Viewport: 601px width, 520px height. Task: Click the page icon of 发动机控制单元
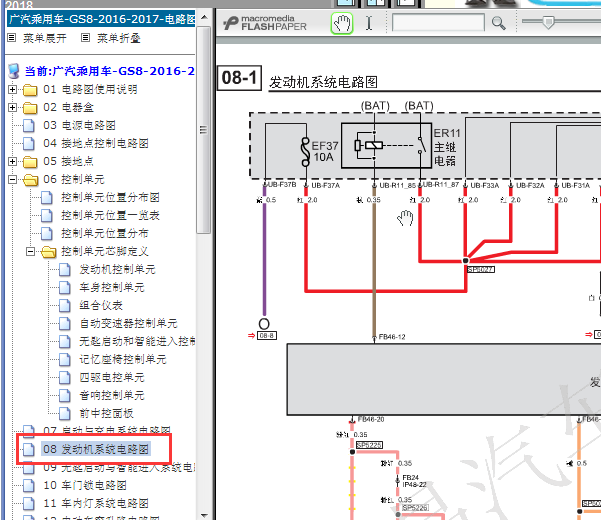click(65, 270)
